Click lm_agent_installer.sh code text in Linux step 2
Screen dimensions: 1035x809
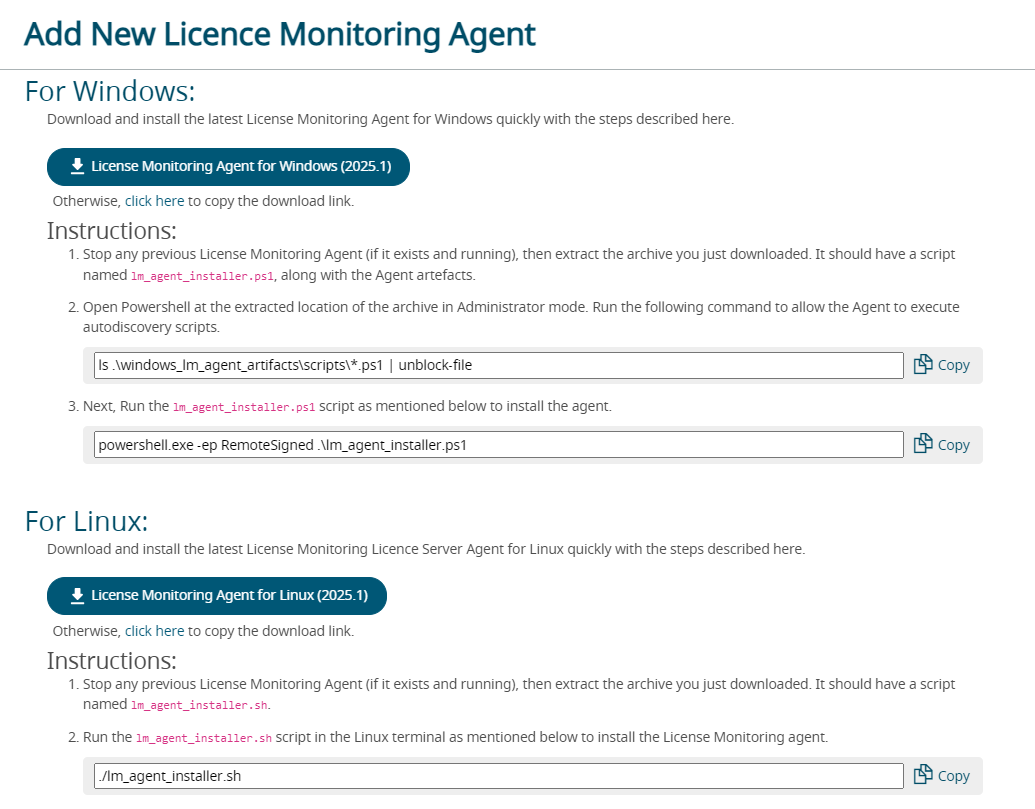[x=204, y=738]
